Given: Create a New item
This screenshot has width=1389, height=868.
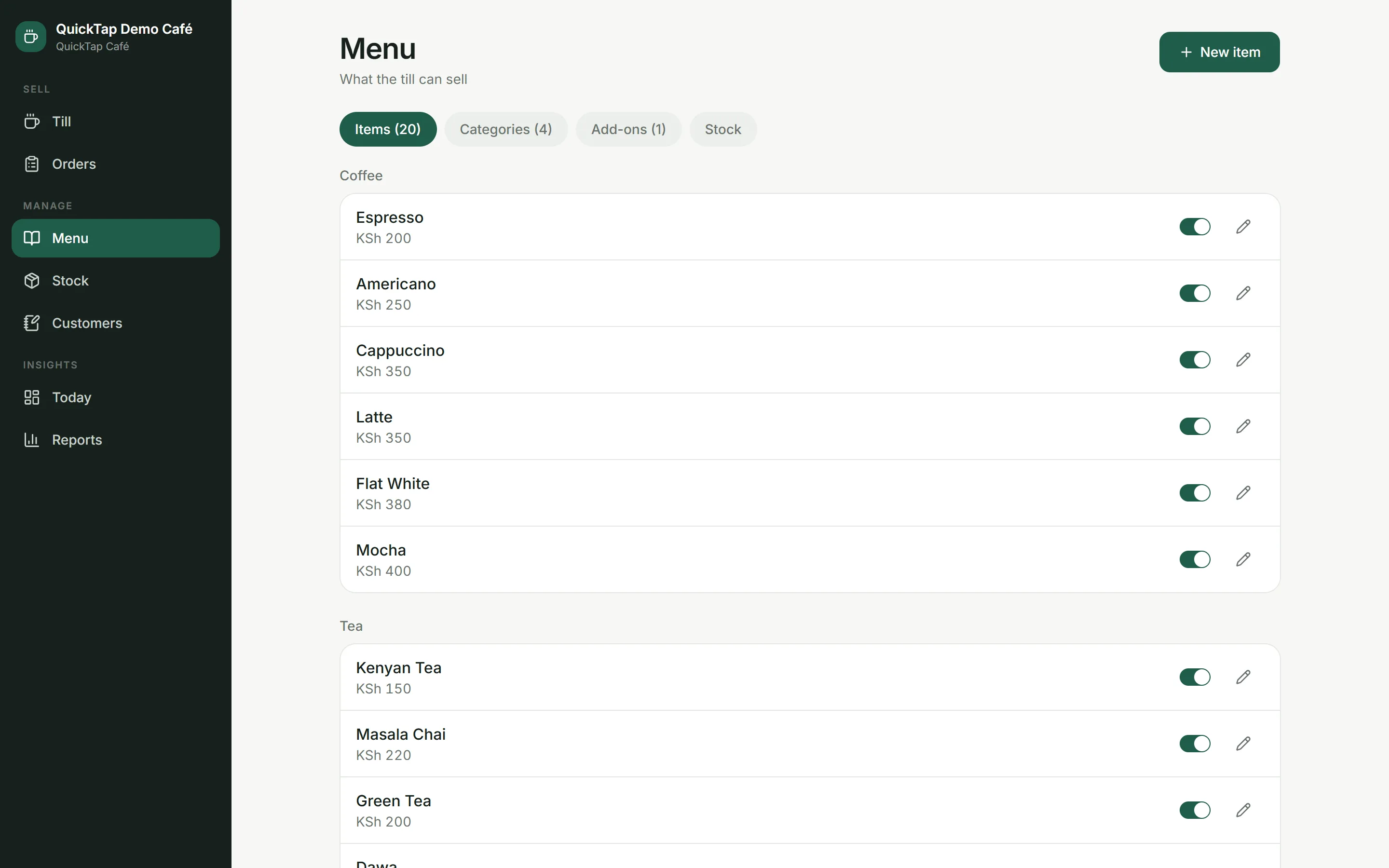Looking at the screenshot, I should tap(1219, 52).
